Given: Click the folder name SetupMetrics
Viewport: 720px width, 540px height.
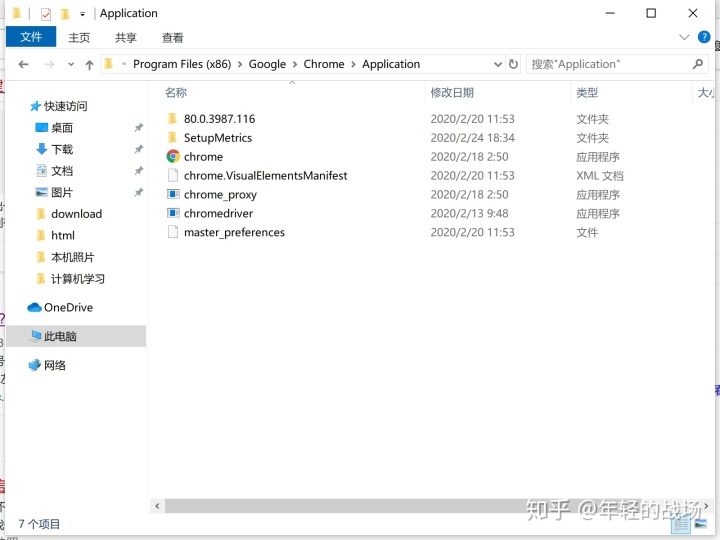Looking at the screenshot, I should [218, 138].
